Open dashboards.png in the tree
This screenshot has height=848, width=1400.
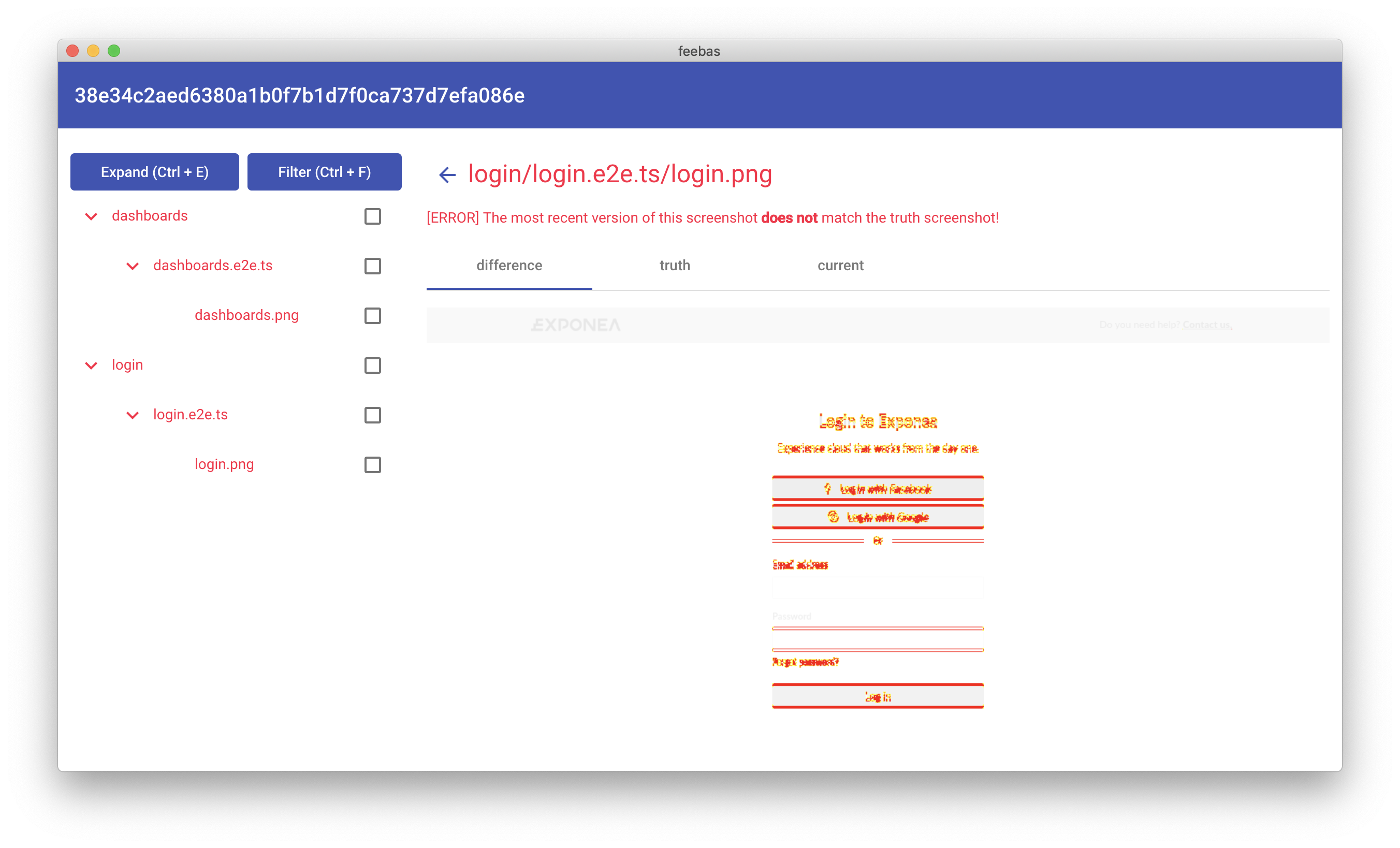(x=246, y=315)
